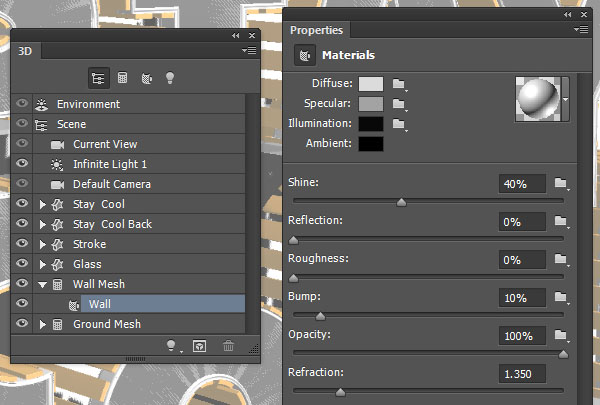This screenshot has height=405, width=600.
Task: Expand the Stay Cool mesh
Action: click(x=43, y=205)
